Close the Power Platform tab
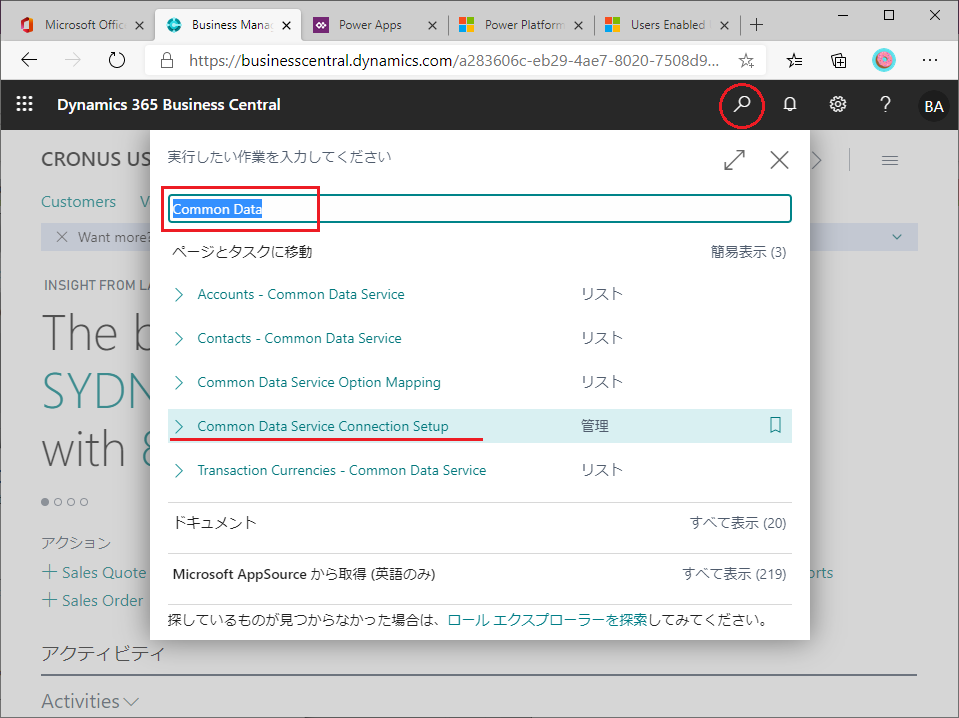Image resolution: width=959 pixels, height=718 pixels. pos(579,25)
